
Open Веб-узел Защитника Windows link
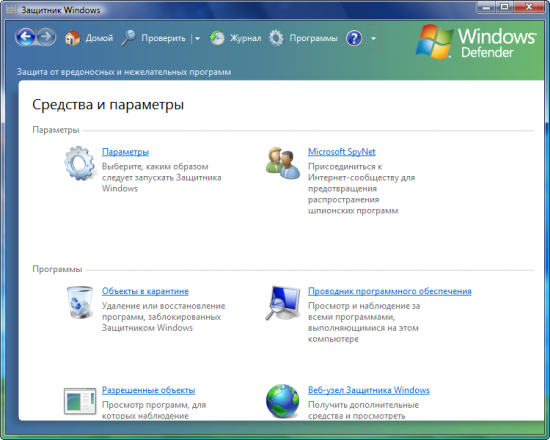(x=369, y=390)
